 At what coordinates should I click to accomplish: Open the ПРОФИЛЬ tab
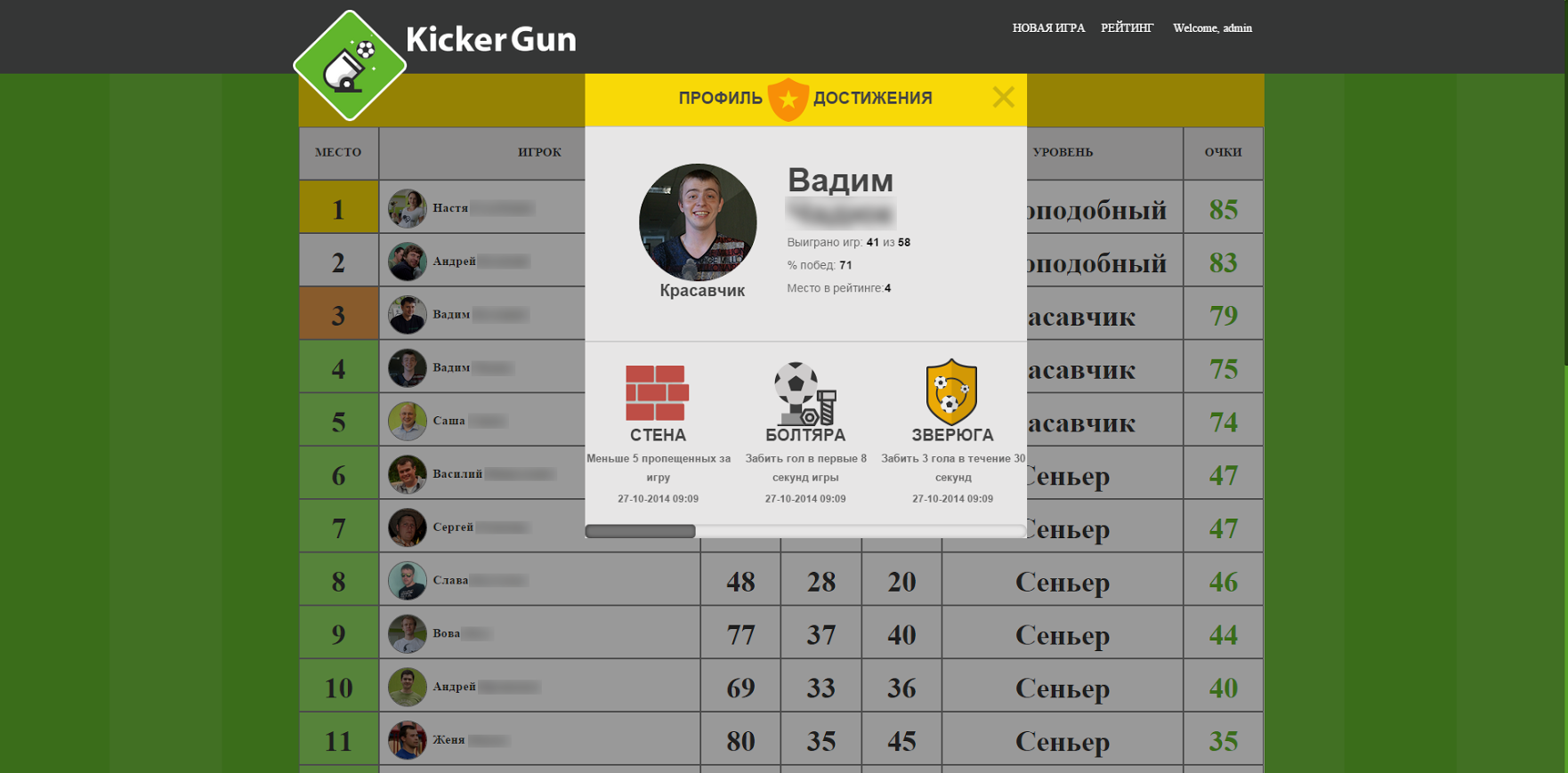click(x=720, y=98)
